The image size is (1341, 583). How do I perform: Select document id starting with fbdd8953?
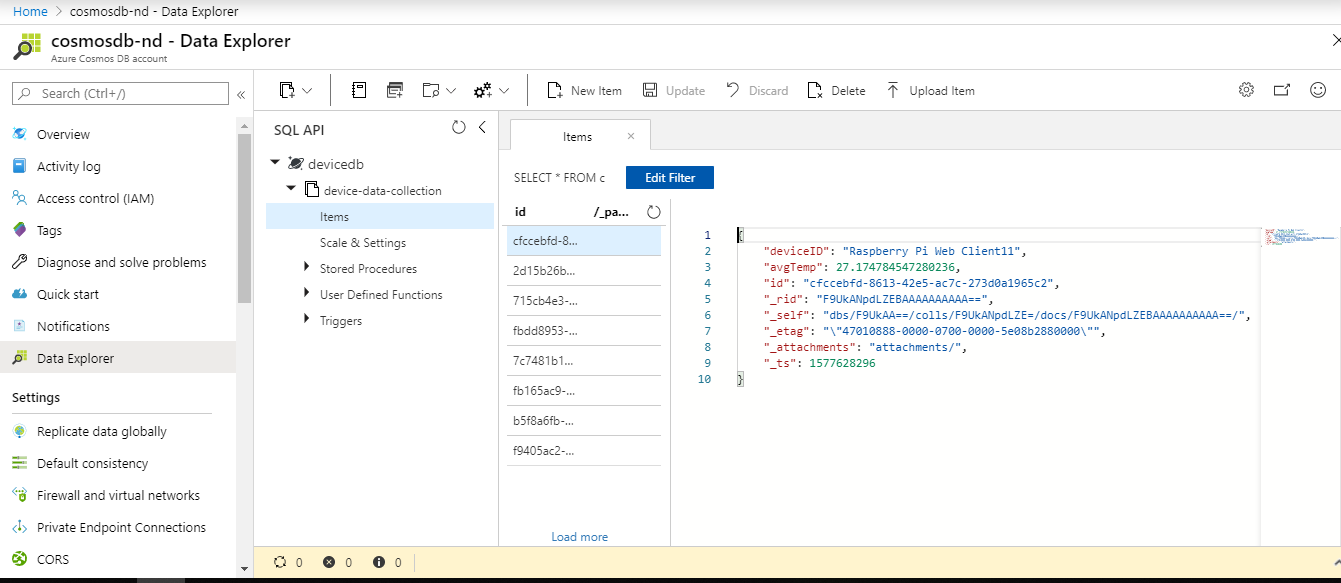point(545,331)
